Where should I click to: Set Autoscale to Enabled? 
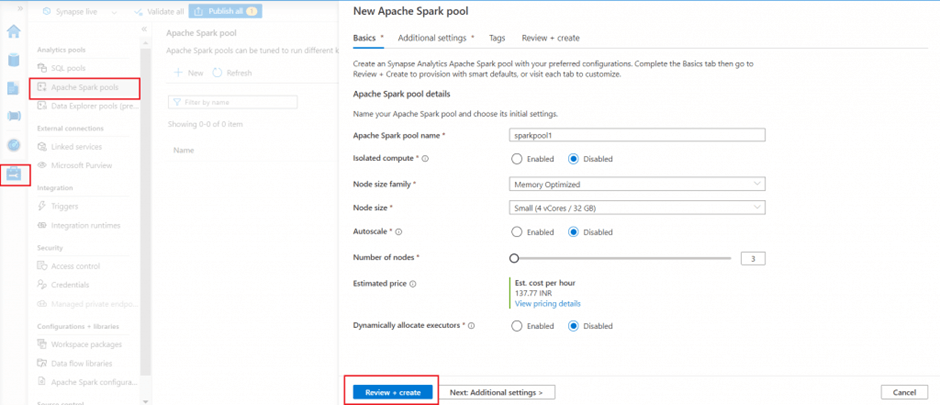coord(517,232)
